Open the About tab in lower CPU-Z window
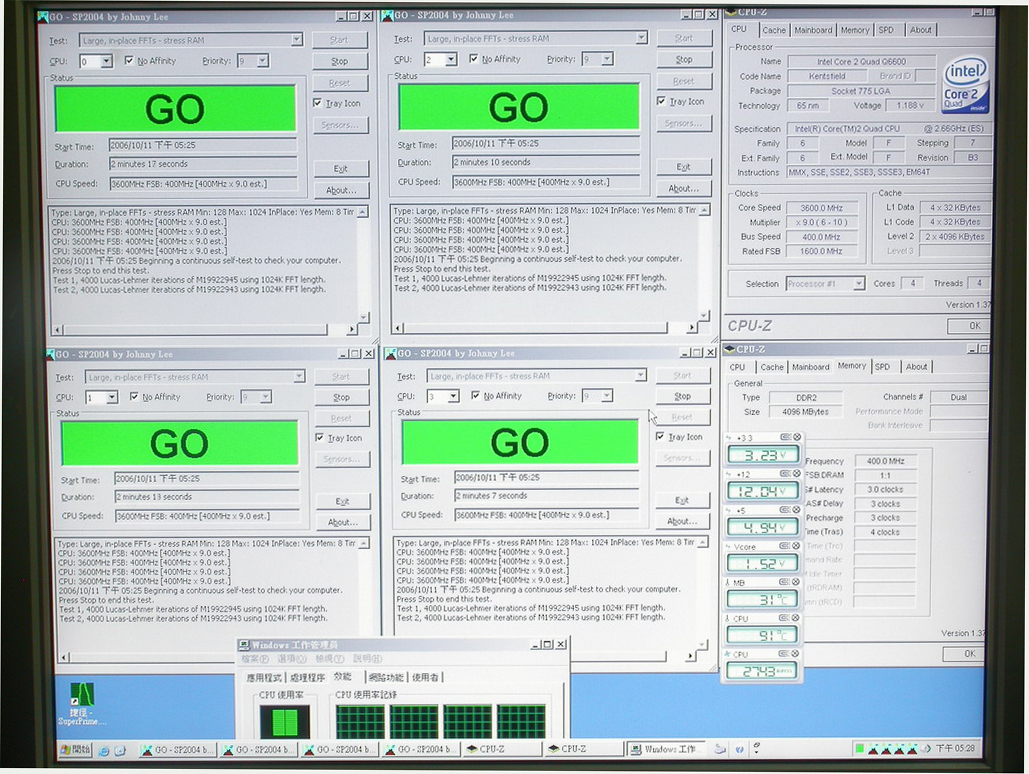Screen dimensions: 1029x774 (917, 367)
